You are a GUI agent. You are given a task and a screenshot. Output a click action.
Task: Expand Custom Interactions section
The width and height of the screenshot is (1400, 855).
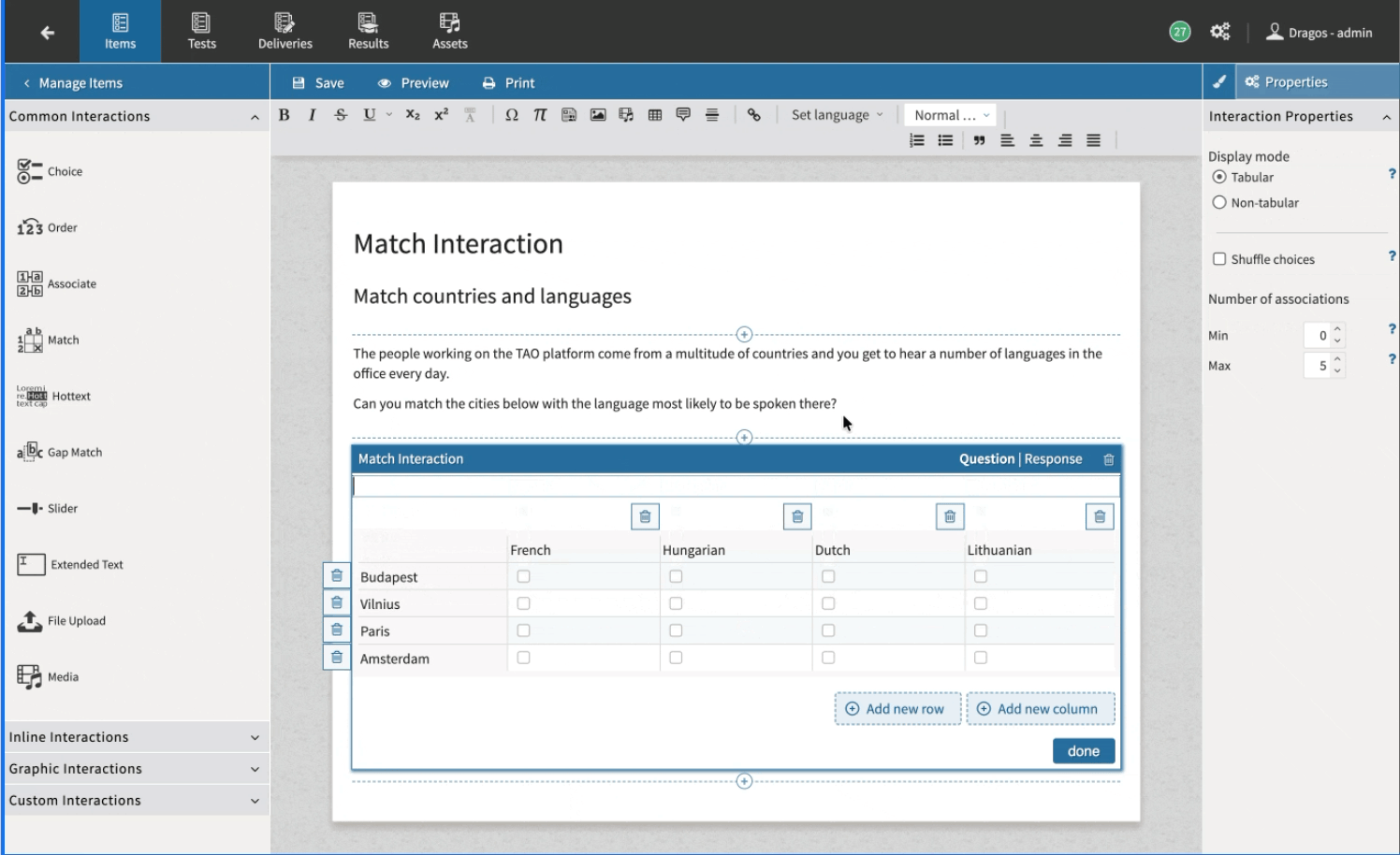coord(137,801)
